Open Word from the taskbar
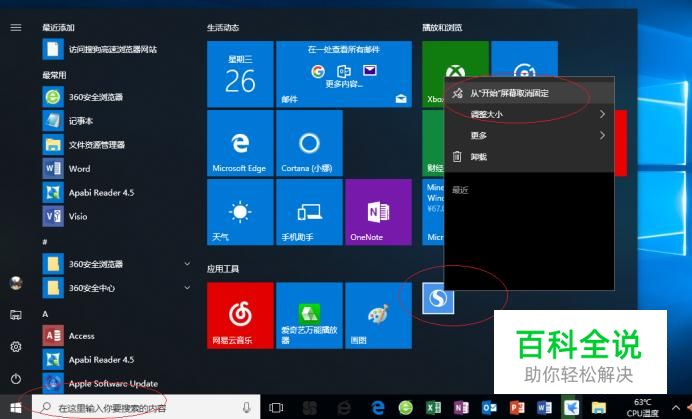Screen dimensions: 692x419 coord(544,407)
